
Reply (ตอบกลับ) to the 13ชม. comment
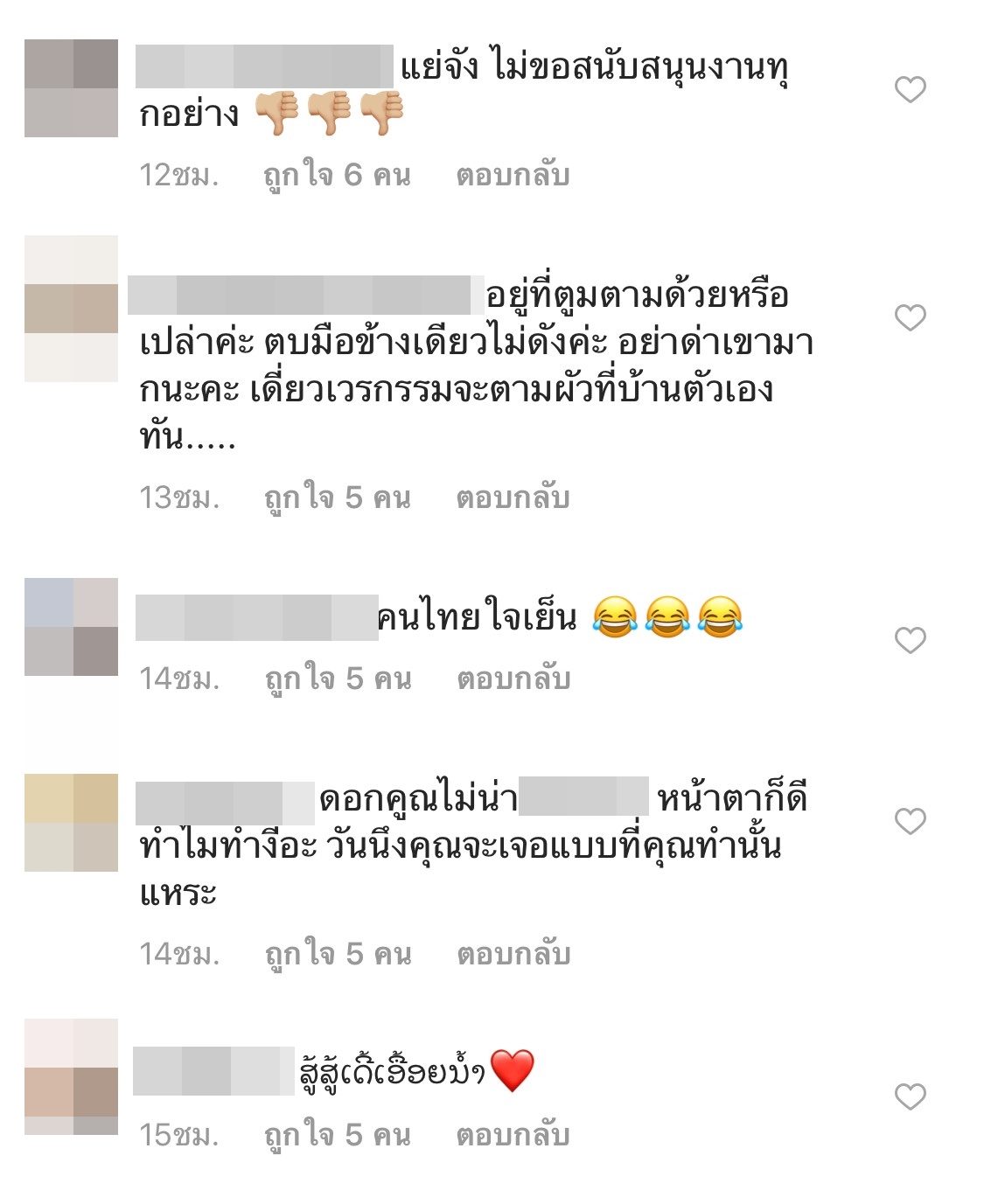tap(513, 498)
